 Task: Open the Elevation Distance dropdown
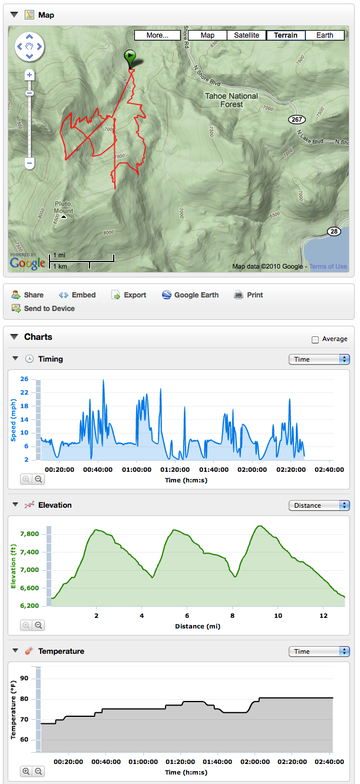[319, 506]
